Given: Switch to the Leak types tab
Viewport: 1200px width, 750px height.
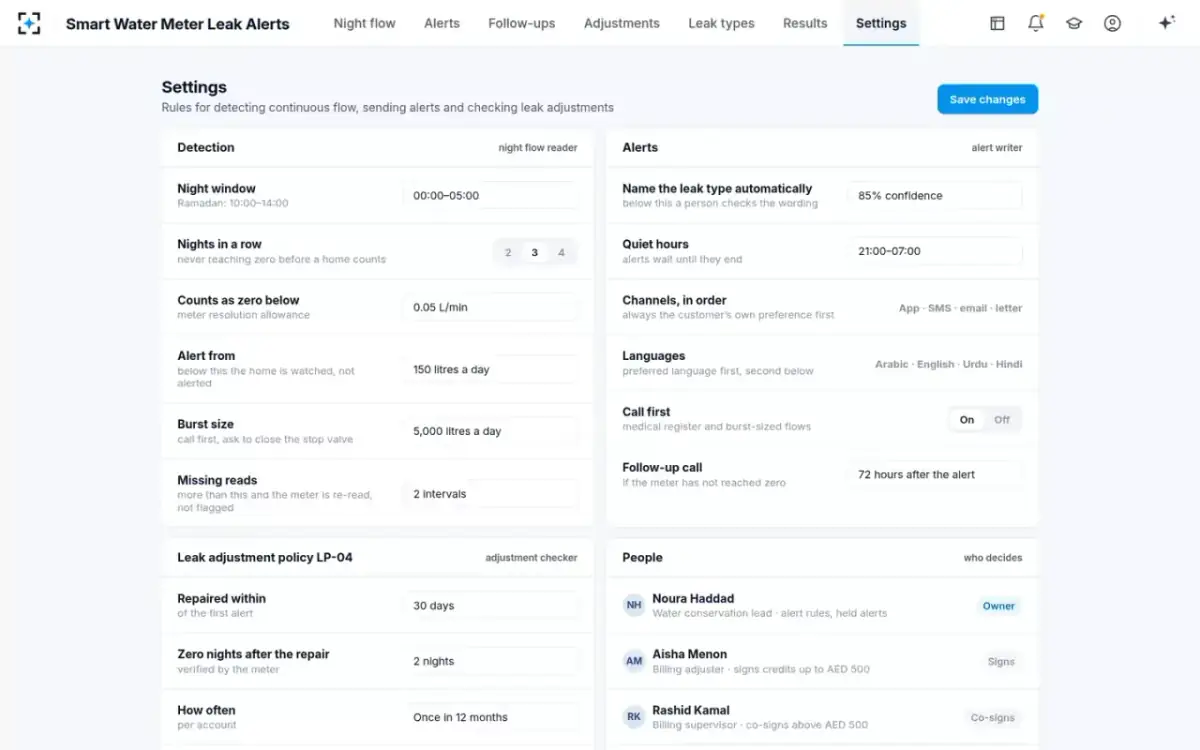Looking at the screenshot, I should (x=722, y=23).
